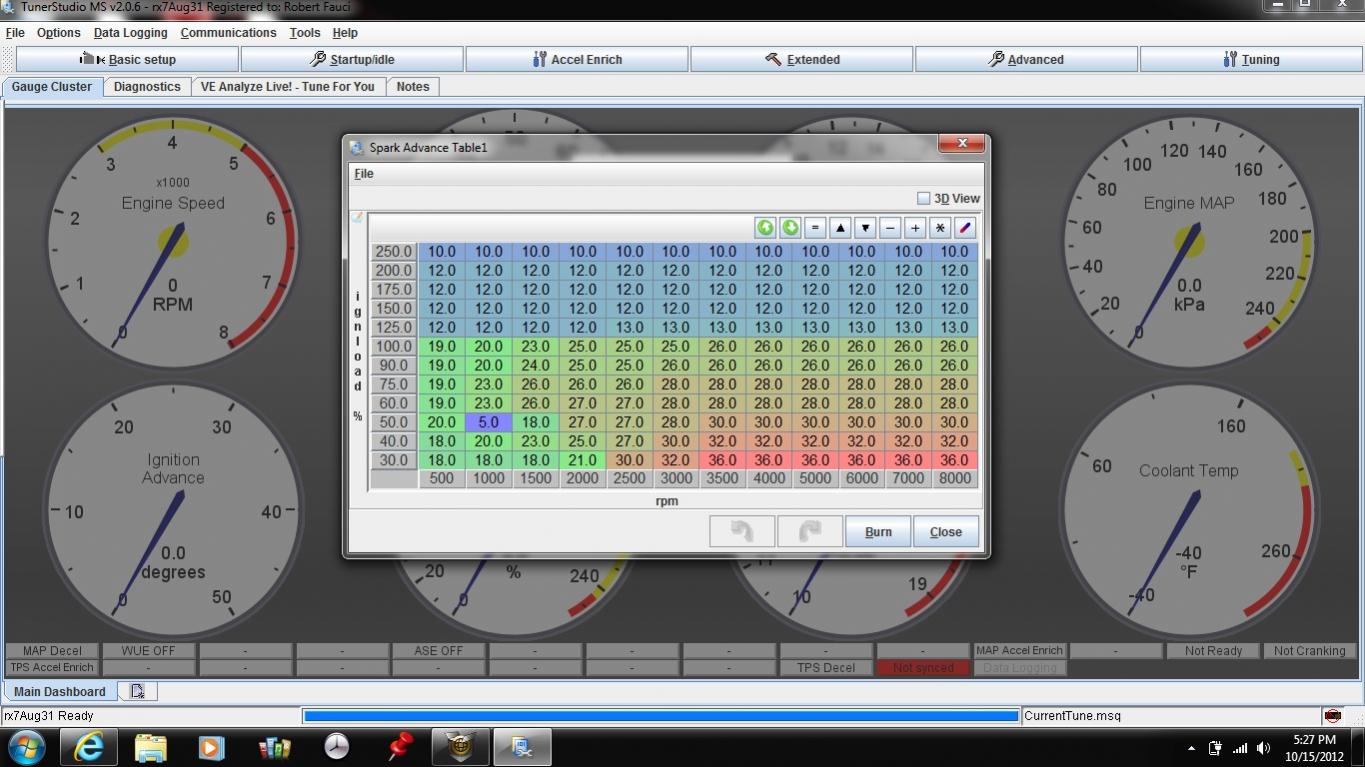Click the plus add-to-cells icon

coord(915,228)
